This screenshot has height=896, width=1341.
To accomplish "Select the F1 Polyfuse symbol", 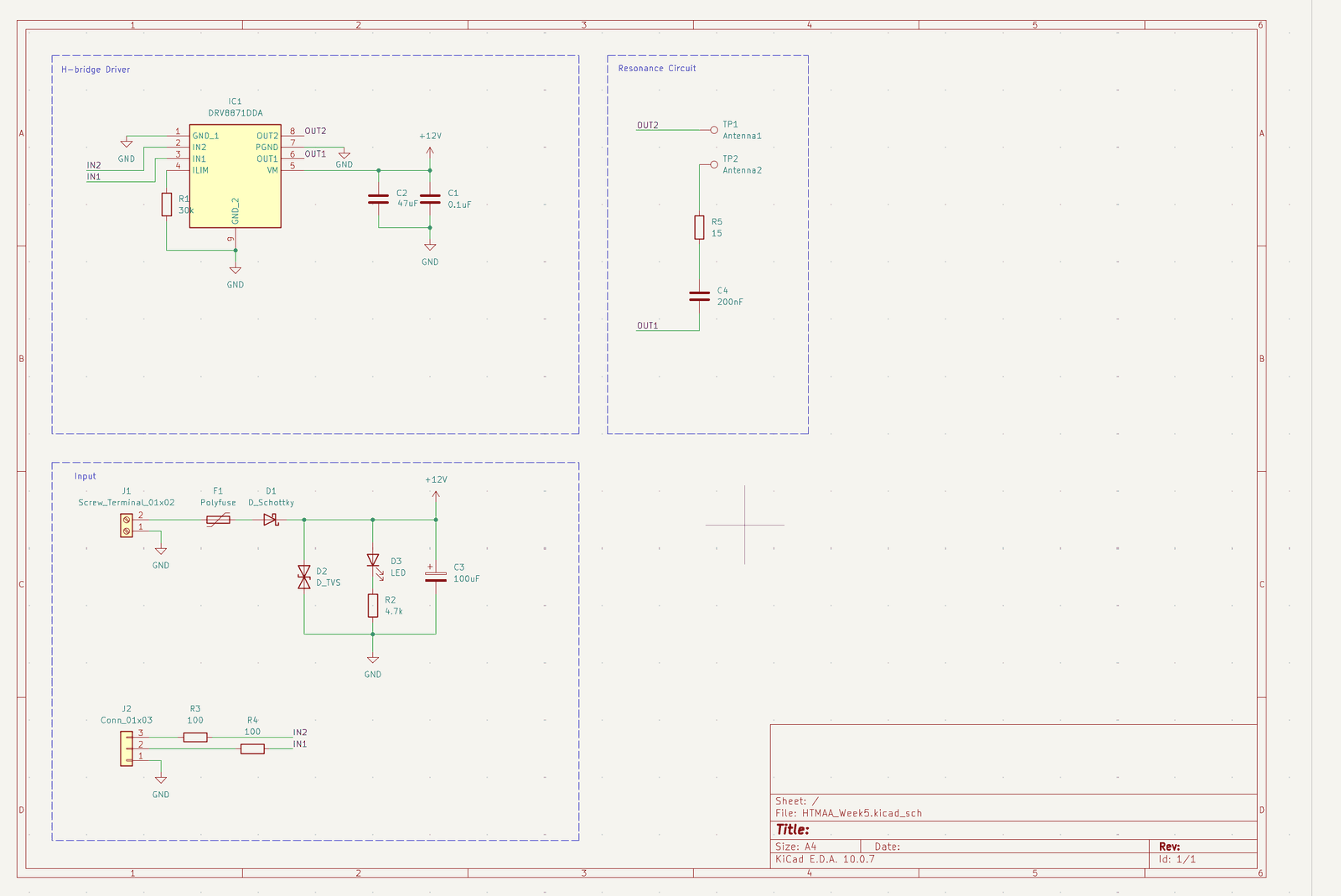I will [218, 520].
